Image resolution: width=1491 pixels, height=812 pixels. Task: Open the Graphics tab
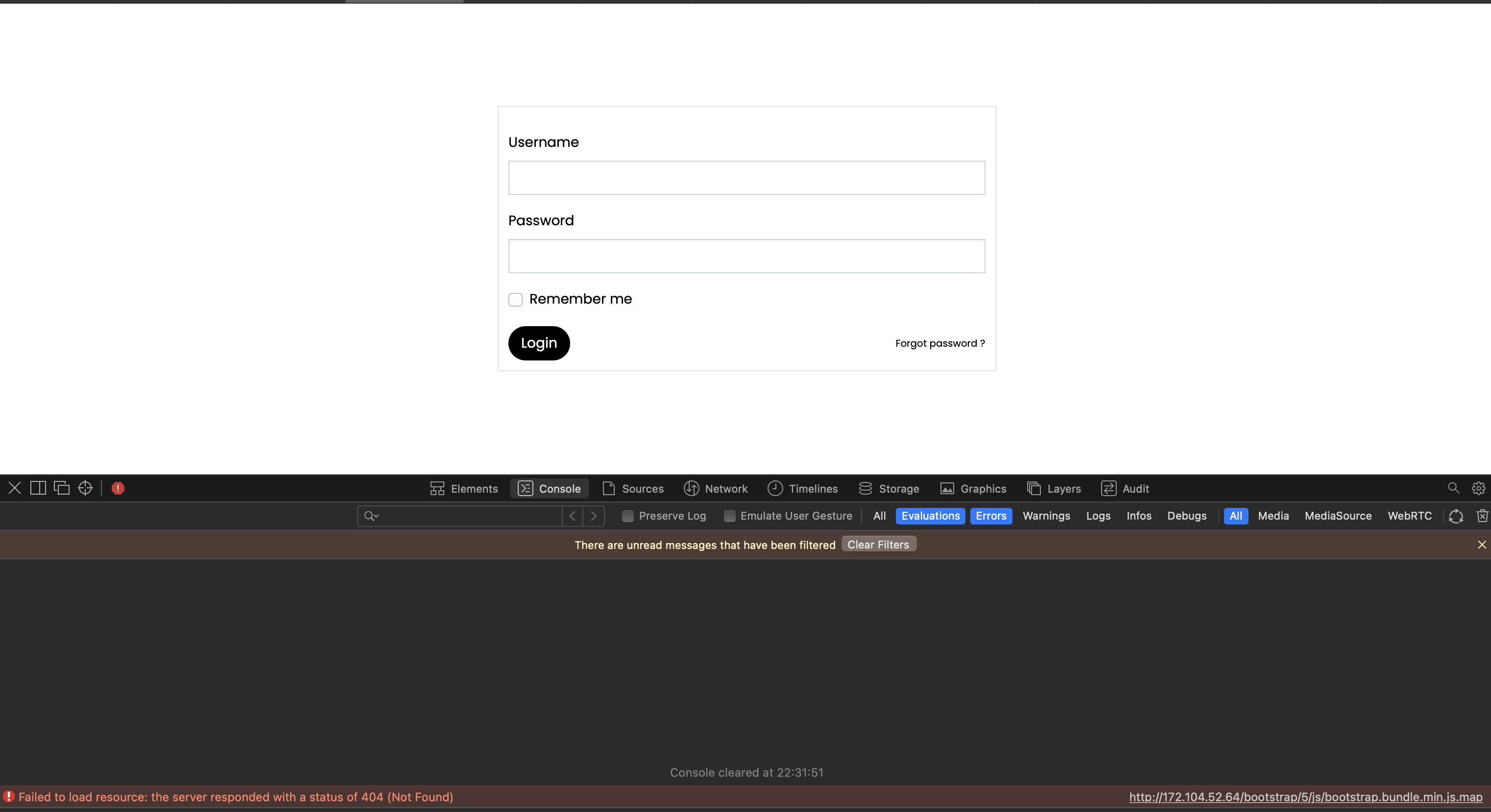(x=973, y=488)
